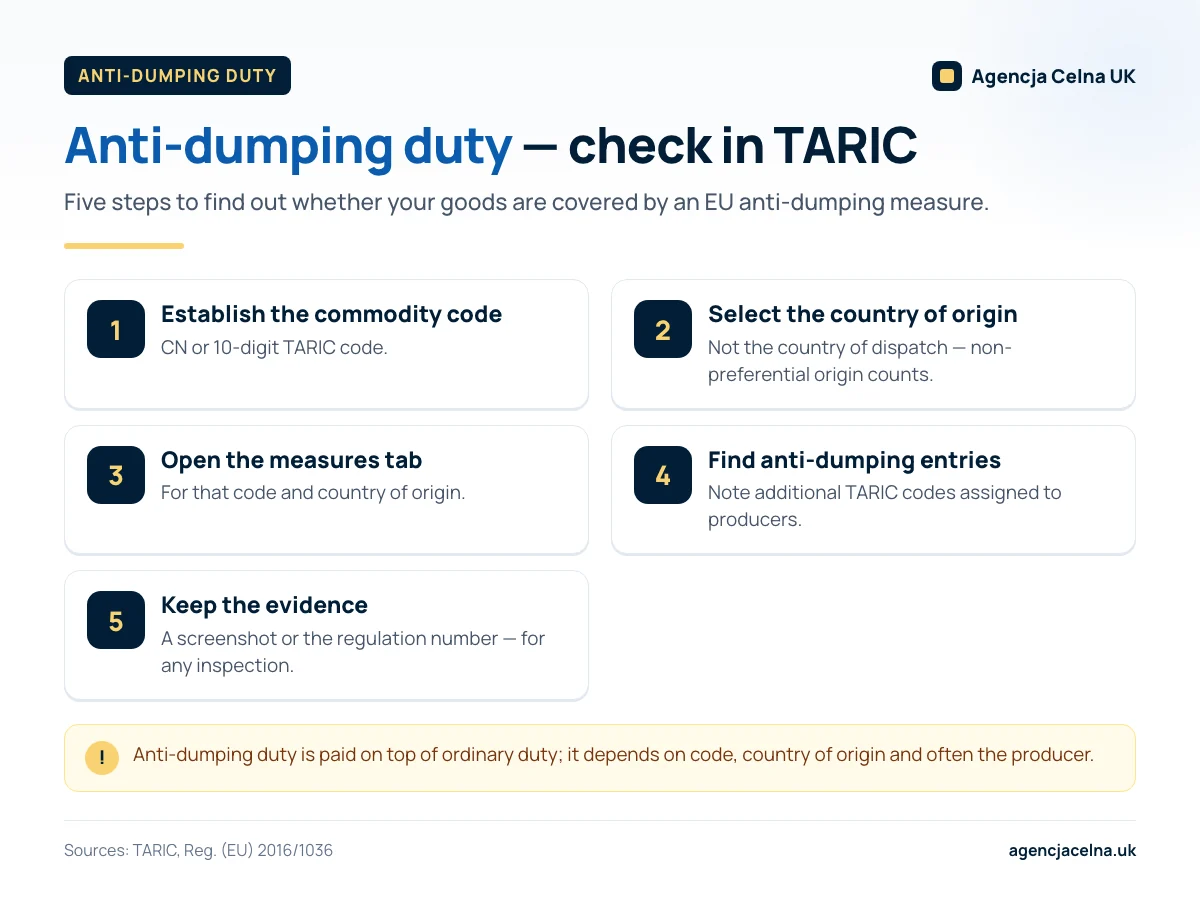
Task: Click 'A screenshot or the regulation number' description
Action: coord(353,652)
